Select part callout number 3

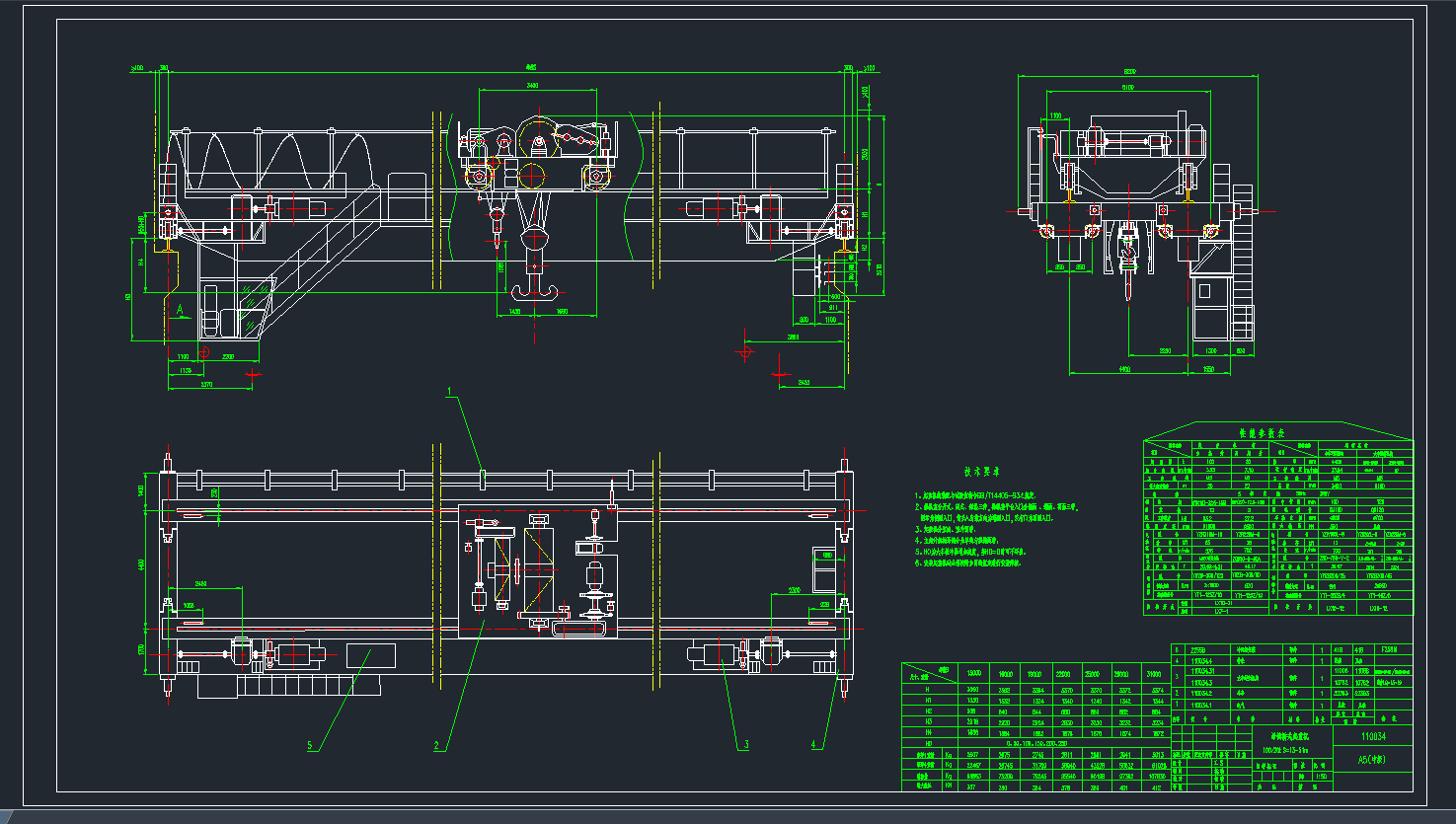click(746, 744)
